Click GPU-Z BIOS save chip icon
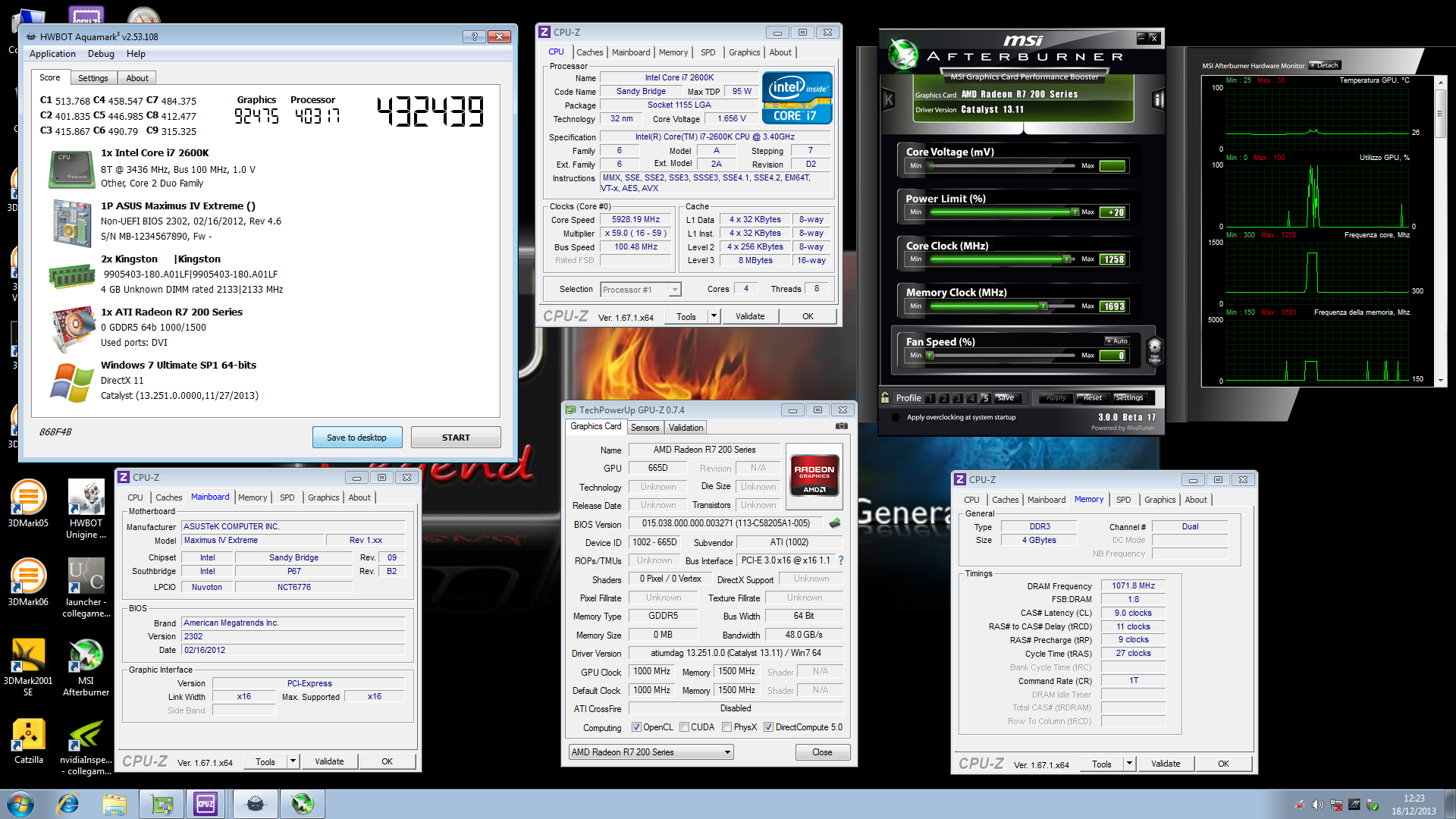This screenshot has height=819, width=1456. coord(835,523)
